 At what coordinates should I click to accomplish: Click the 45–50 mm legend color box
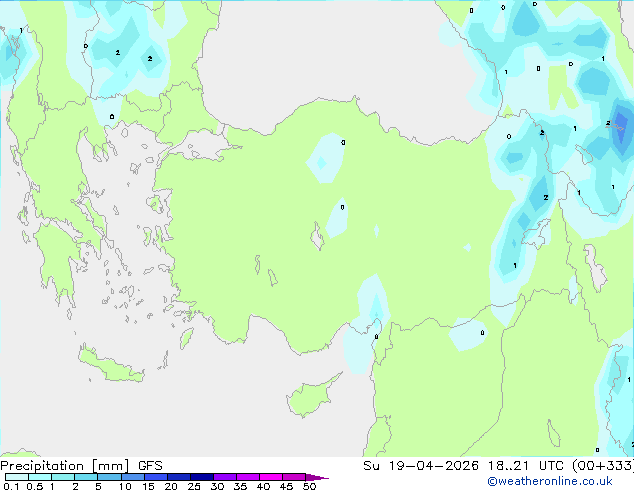tap(294, 477)
